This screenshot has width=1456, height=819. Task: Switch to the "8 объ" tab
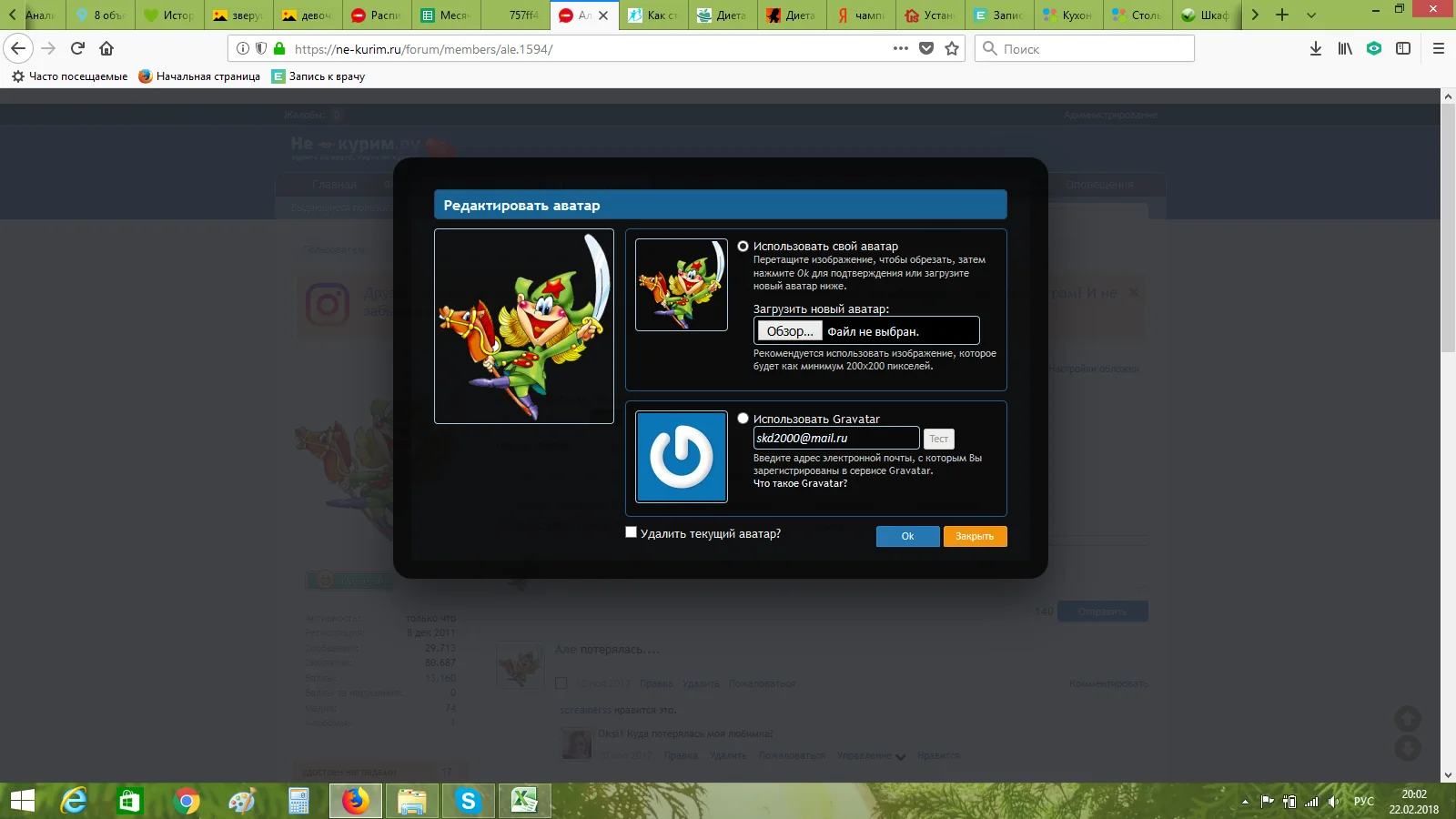point(100,15)
